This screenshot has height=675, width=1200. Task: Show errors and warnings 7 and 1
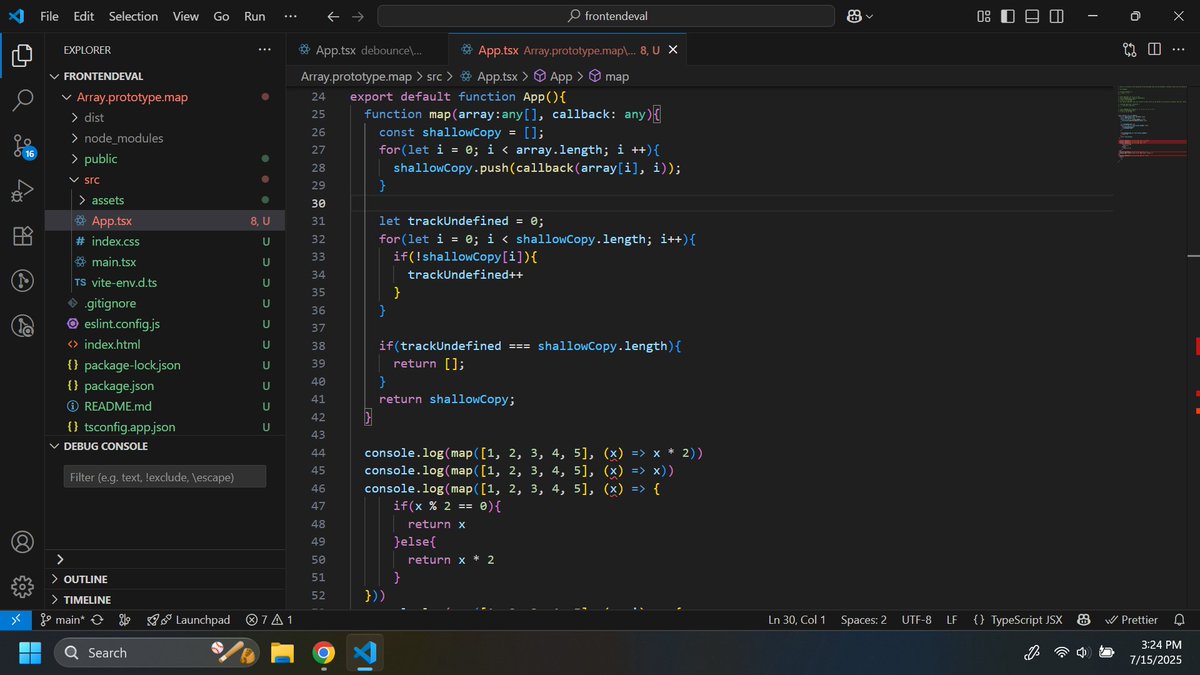click(269, 620)
